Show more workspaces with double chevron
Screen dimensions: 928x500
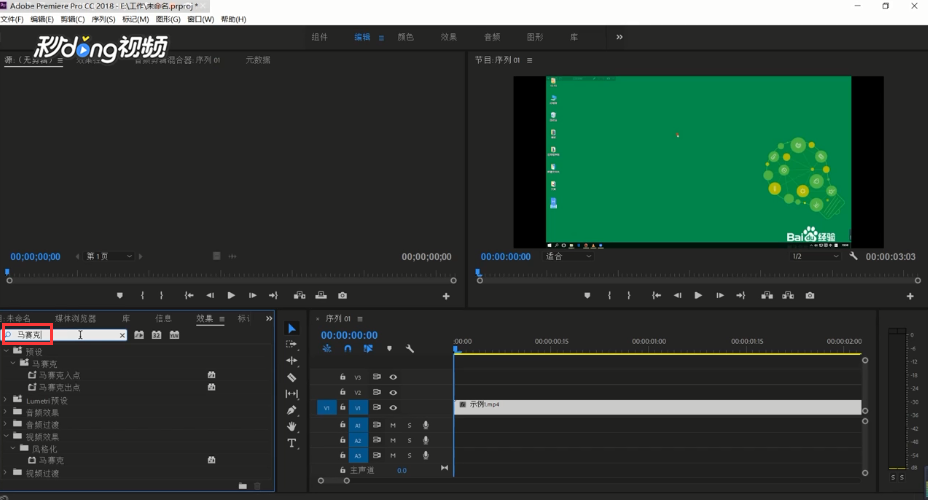pyautogui.click(x=619, y=37)
